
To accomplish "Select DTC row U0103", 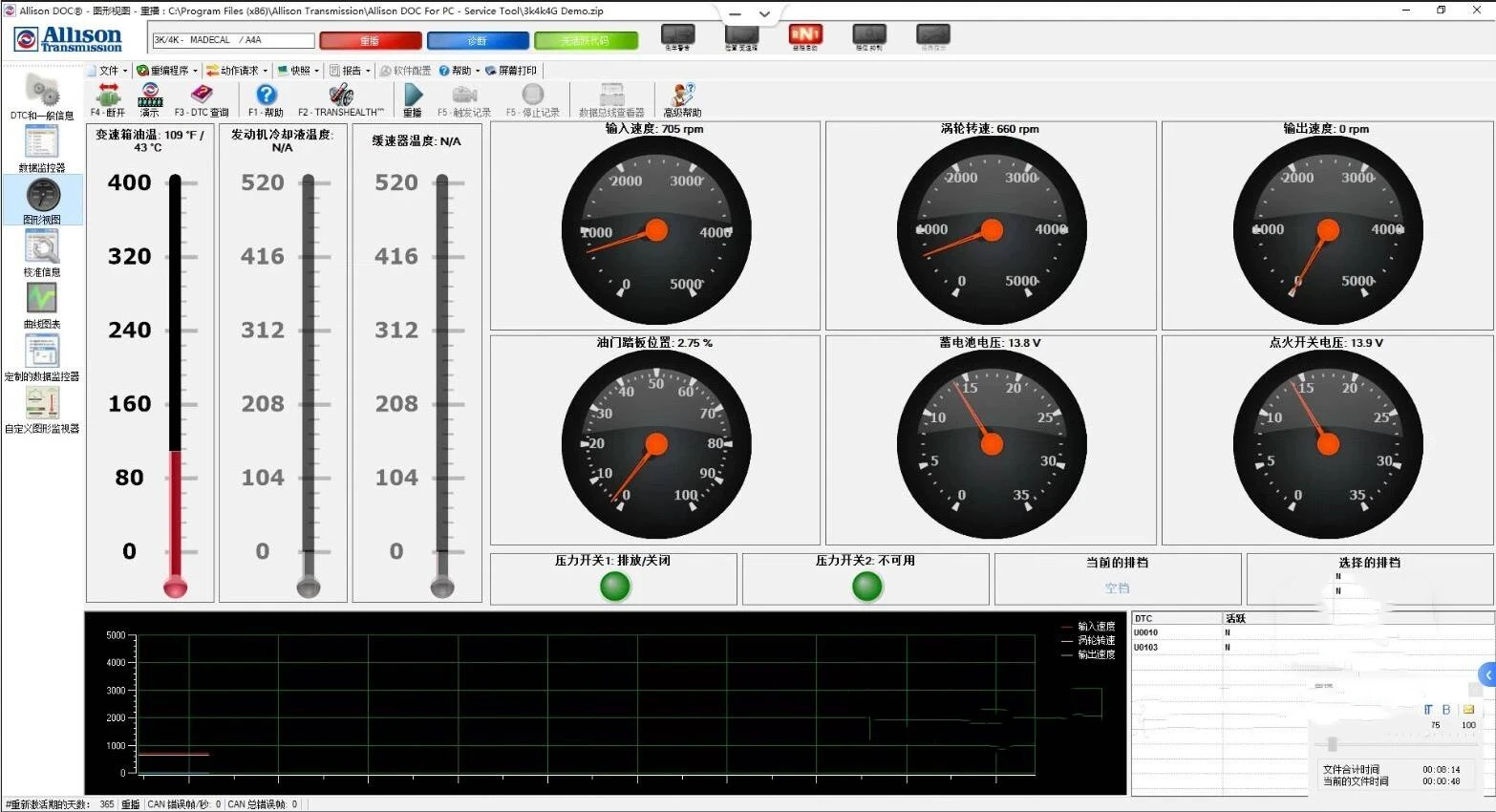I will coord(1312,648).
